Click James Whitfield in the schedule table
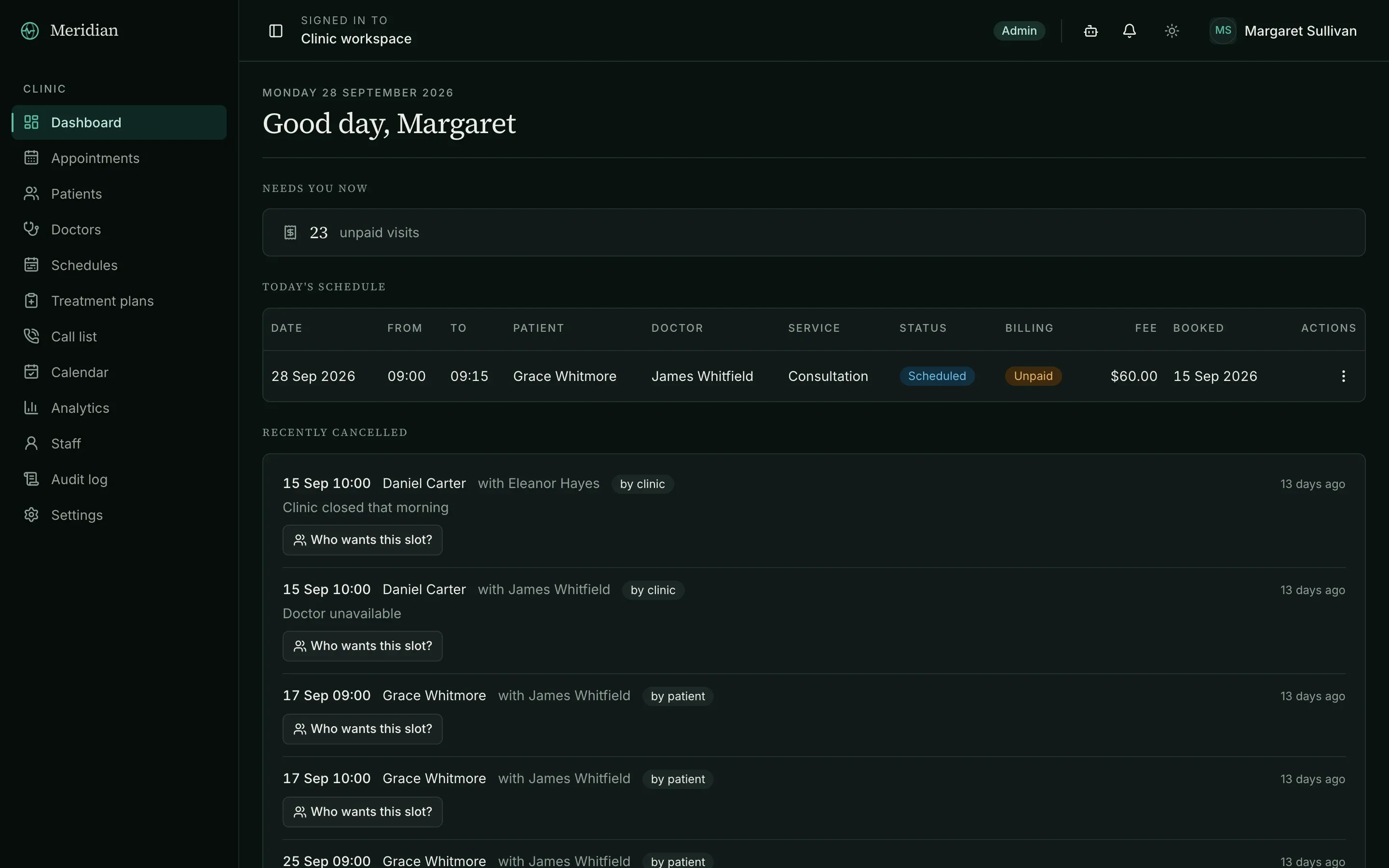The width and height of the screenshot is (1389, 868). (702, 376)
